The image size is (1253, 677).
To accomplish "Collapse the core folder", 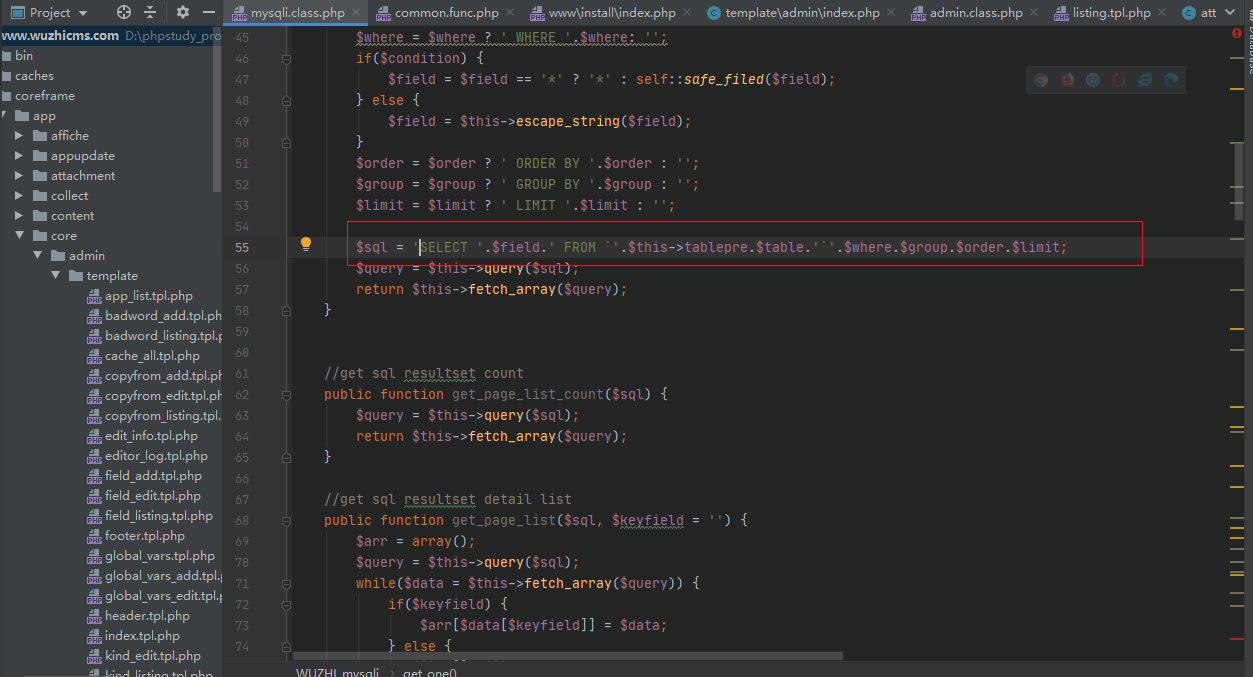I will (x=20, y=236).
